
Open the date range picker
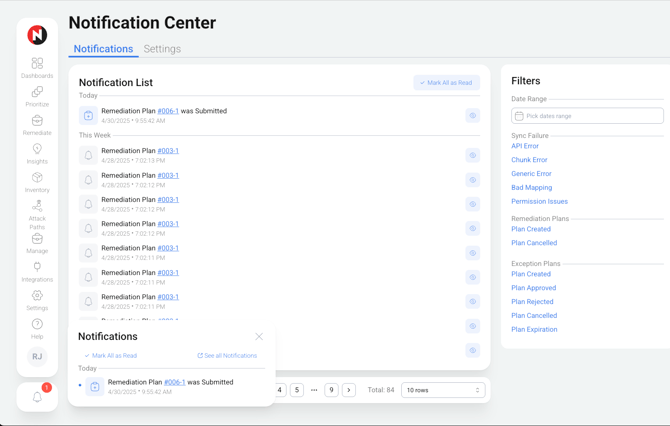pyautogui.click(x=587, y=116)
